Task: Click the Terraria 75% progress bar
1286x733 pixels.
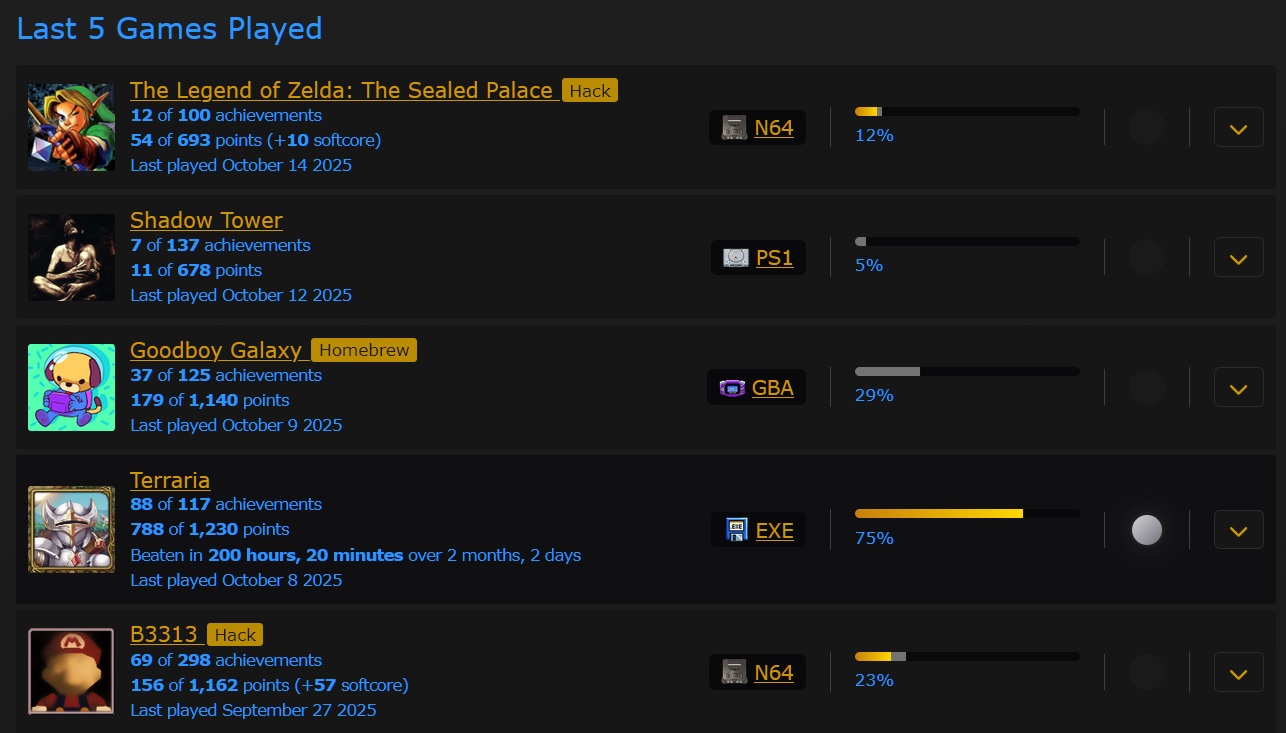Action: pyautogui.click(x=966, y=514)
